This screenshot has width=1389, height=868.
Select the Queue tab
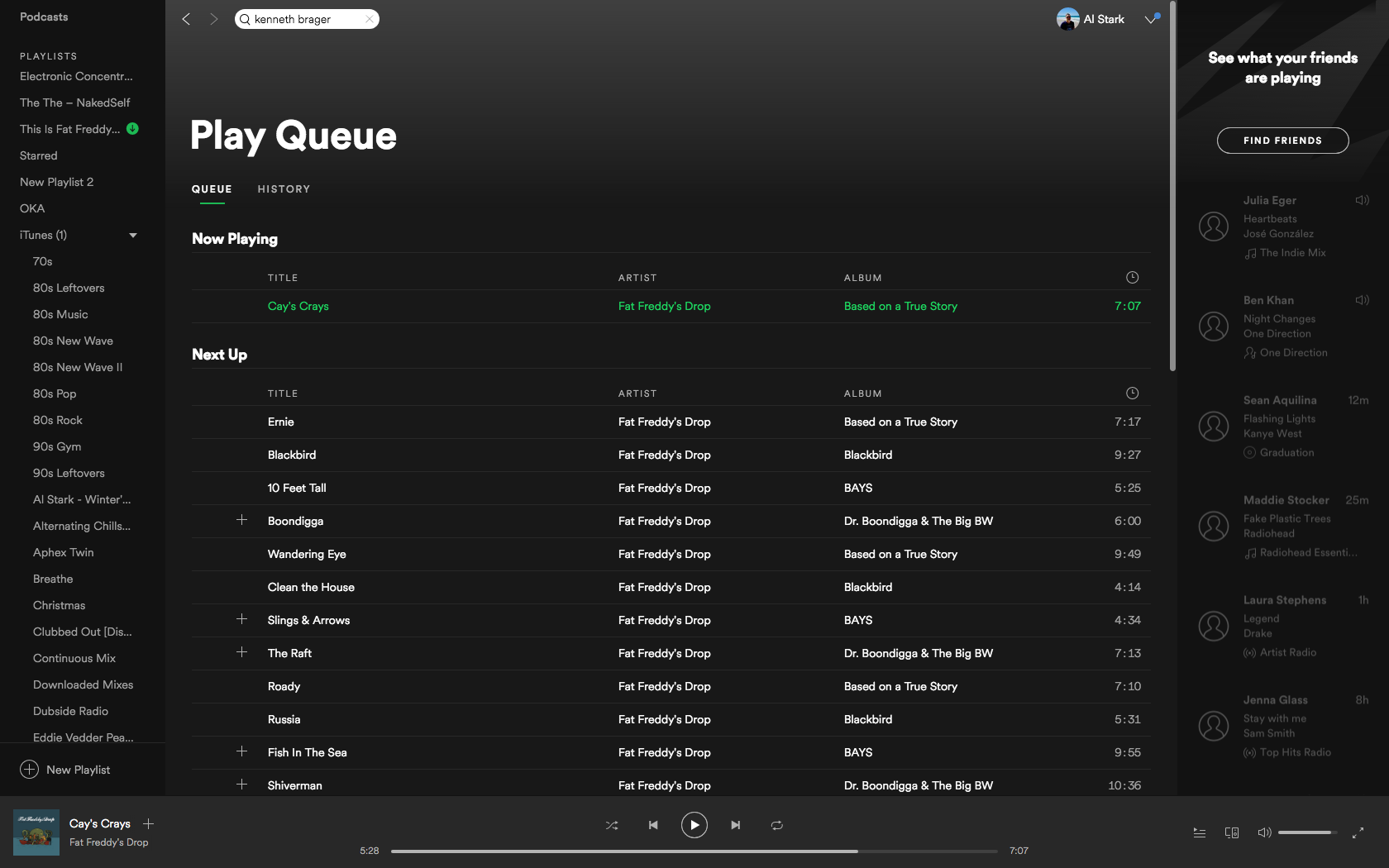pyautogui.click(x=212, y=189)
